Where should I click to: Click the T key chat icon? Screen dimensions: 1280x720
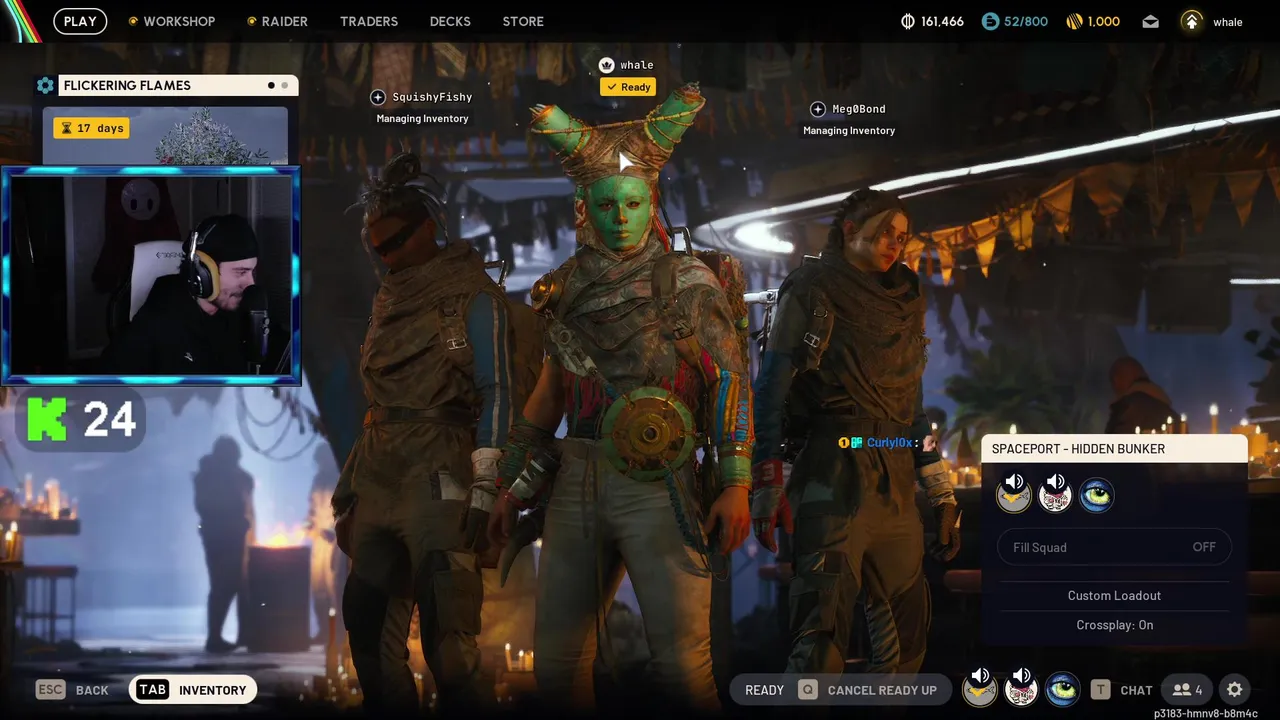pyautogui.click(x=1100, y=690)
